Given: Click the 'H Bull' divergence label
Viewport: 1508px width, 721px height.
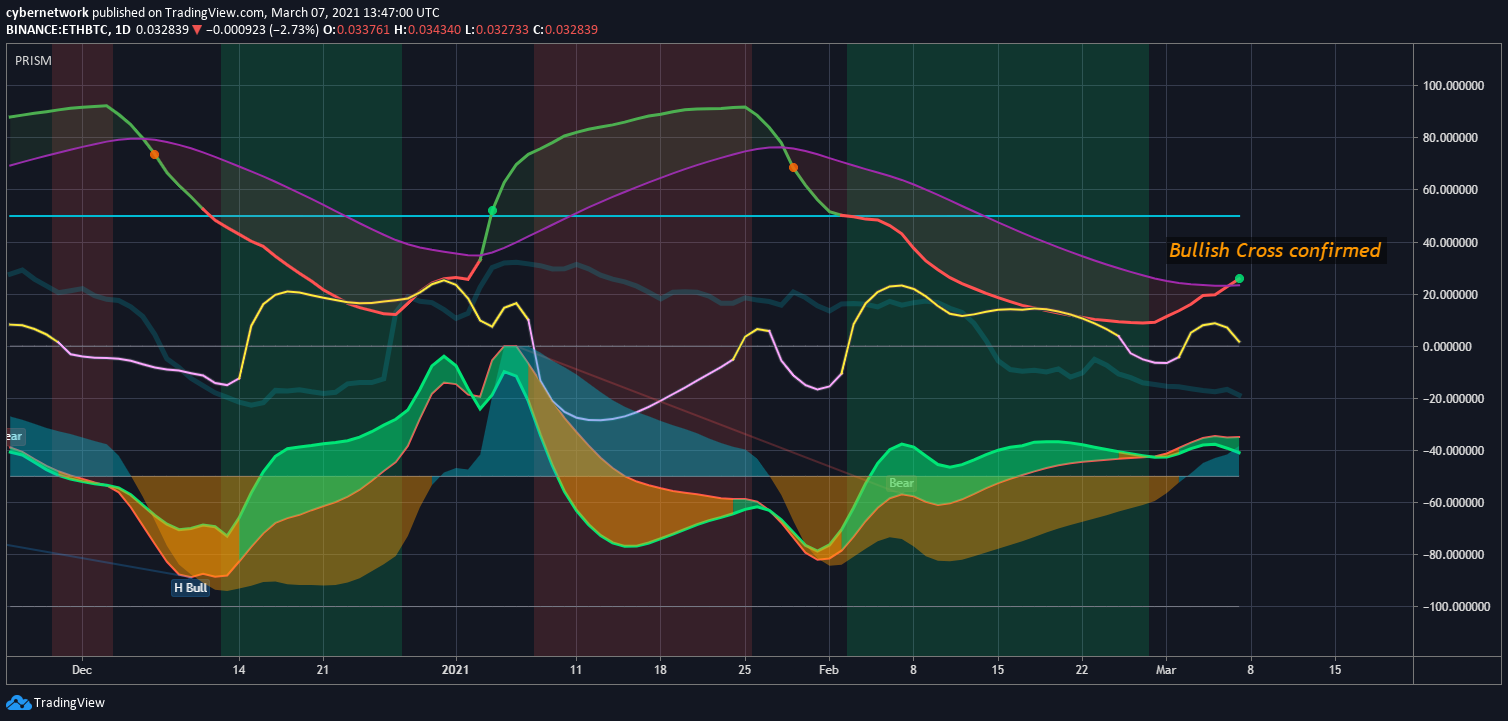Looking at the screenshot, I should (190, 588).
